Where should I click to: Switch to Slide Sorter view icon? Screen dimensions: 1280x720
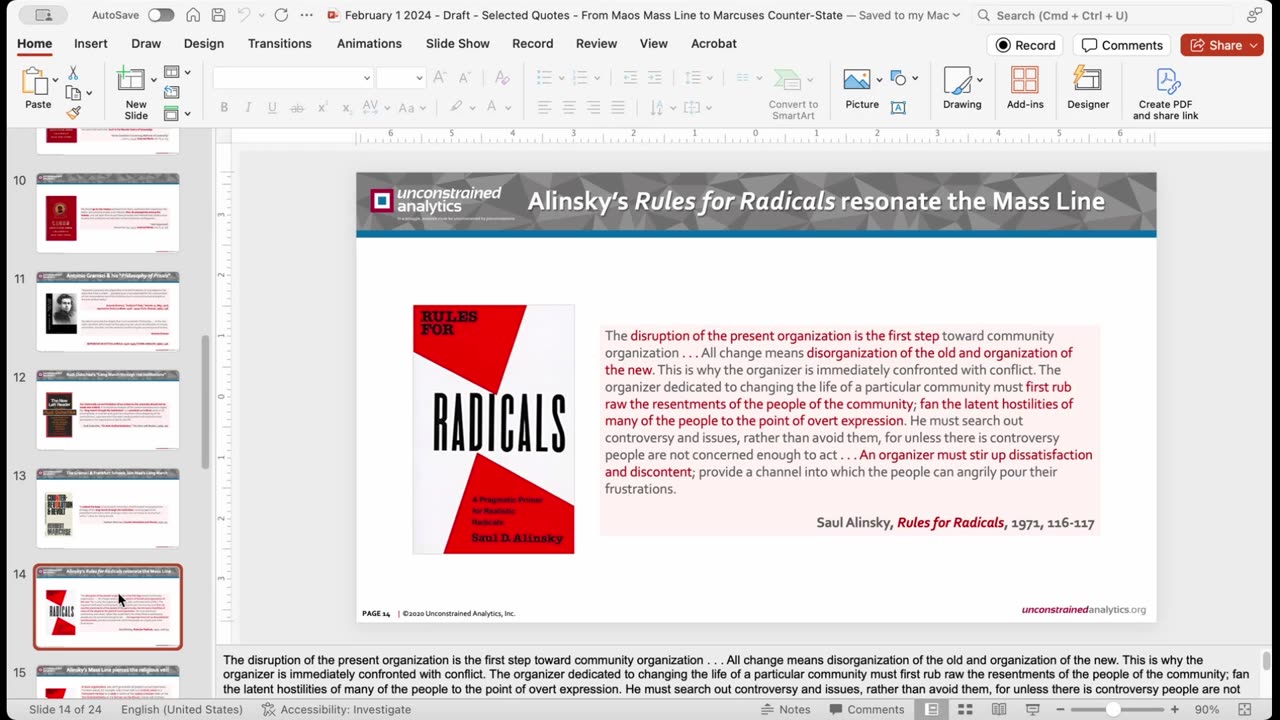point(965,709)
